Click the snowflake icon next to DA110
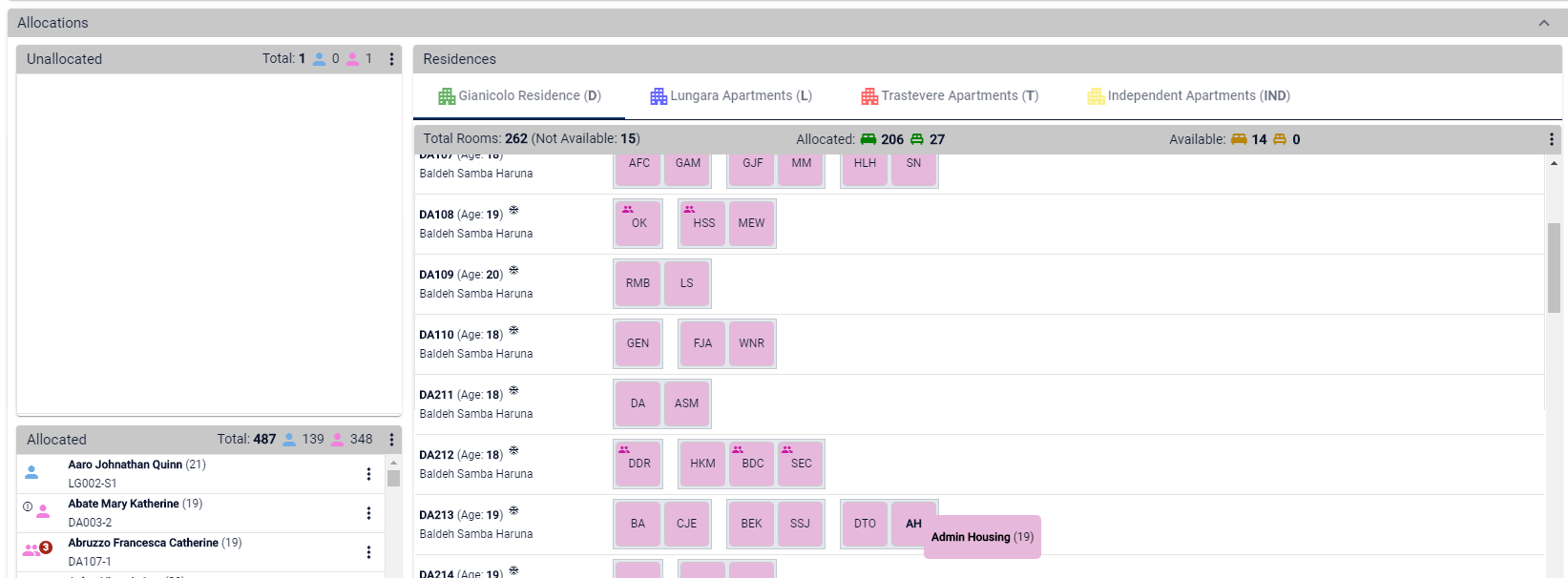 click(513, 330)
